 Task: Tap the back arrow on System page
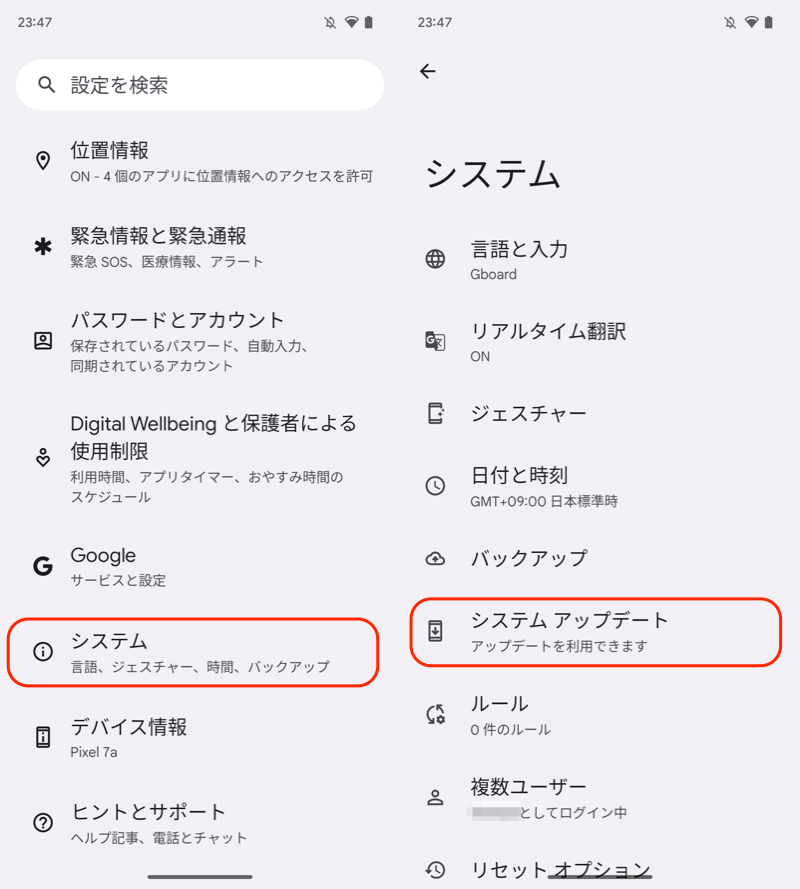click(x=428, y=71)
